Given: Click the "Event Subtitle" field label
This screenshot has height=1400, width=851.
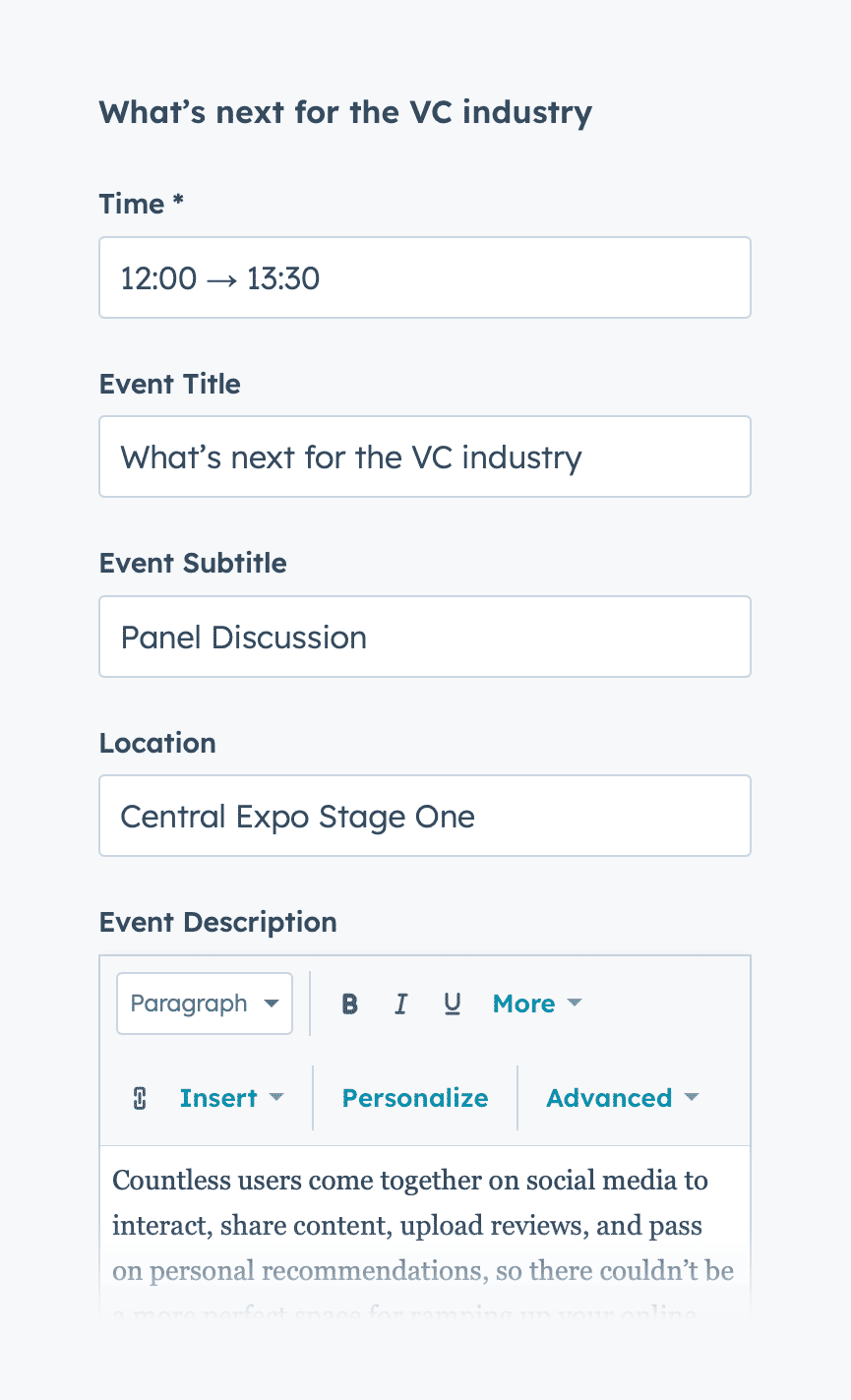Looking at the screenshot, I should [x=193, y=563].
